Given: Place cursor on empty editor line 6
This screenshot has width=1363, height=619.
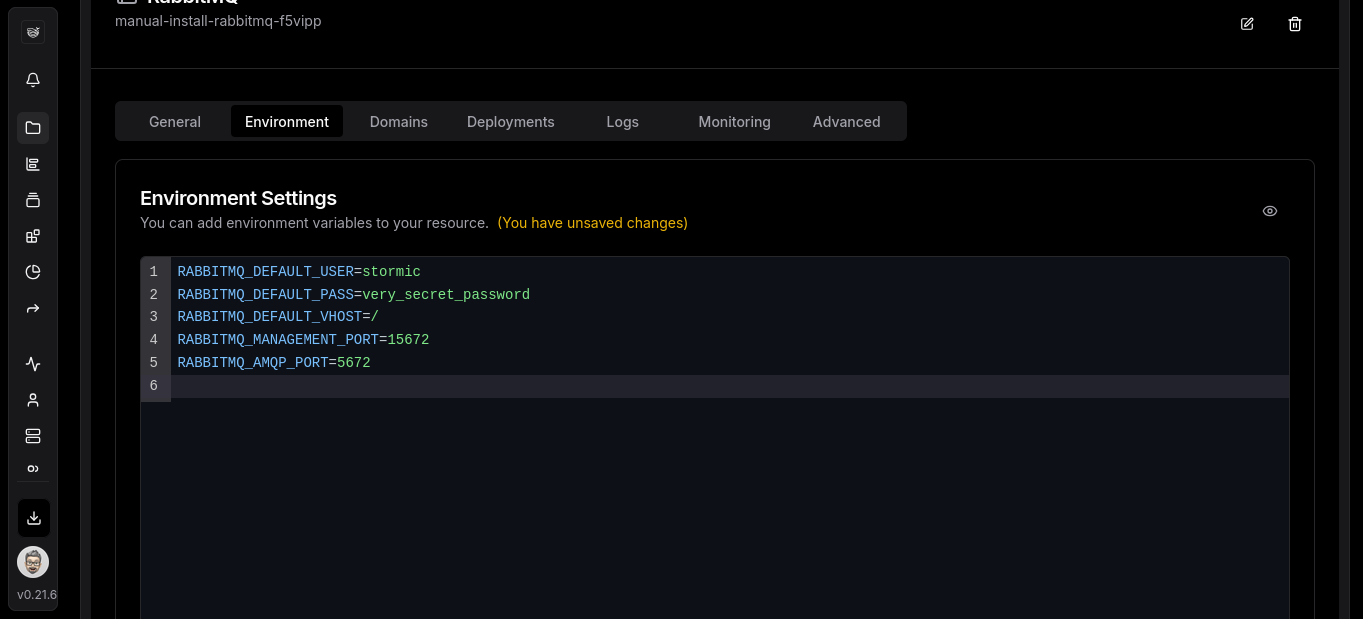Looking at the screenshot, I should point(730,386).
